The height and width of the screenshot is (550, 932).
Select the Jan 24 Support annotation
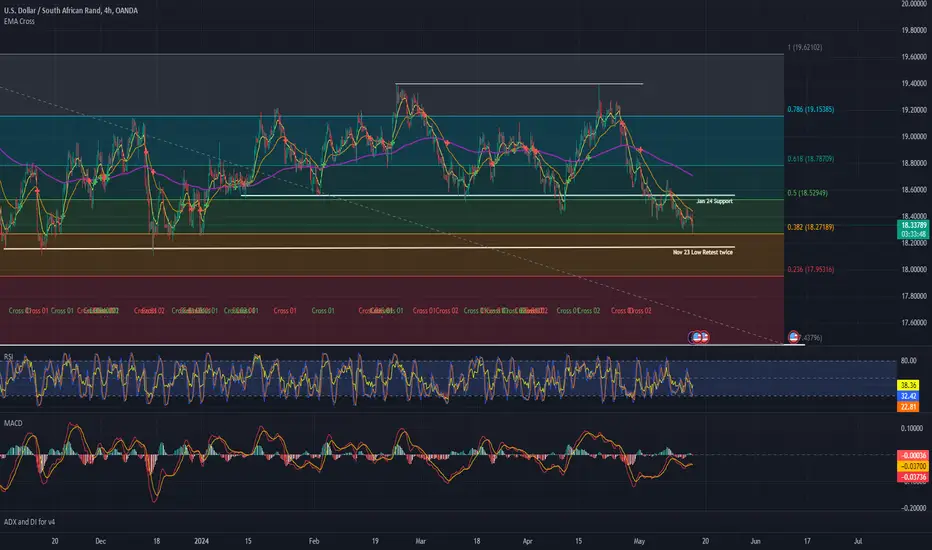point(714,202)
